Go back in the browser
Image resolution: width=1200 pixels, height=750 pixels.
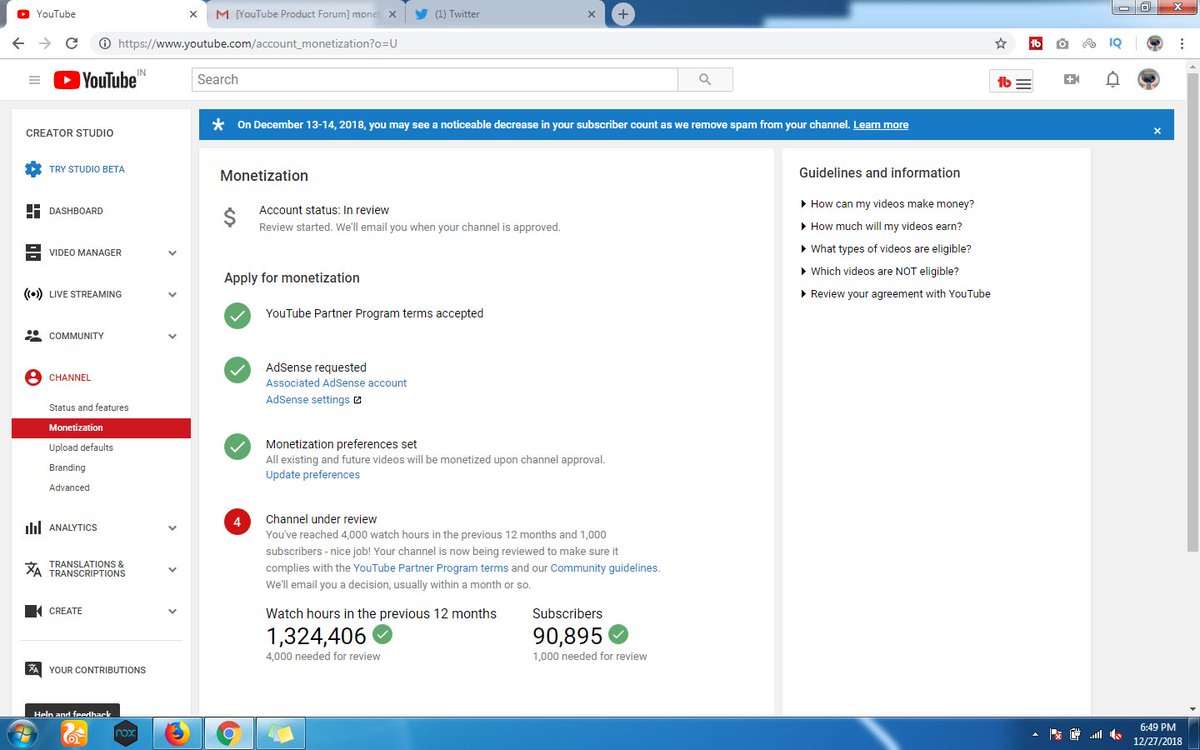[18, 44]
